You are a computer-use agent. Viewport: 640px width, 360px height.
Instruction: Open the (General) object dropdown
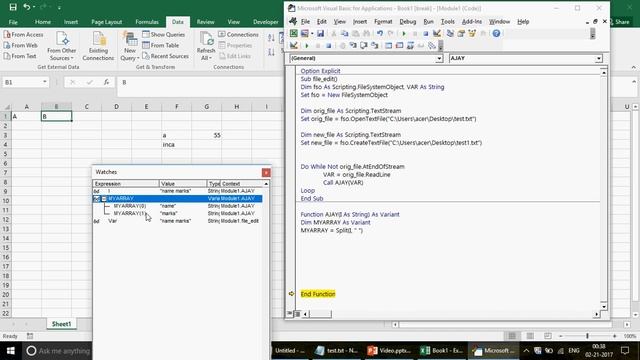point(439,58)
